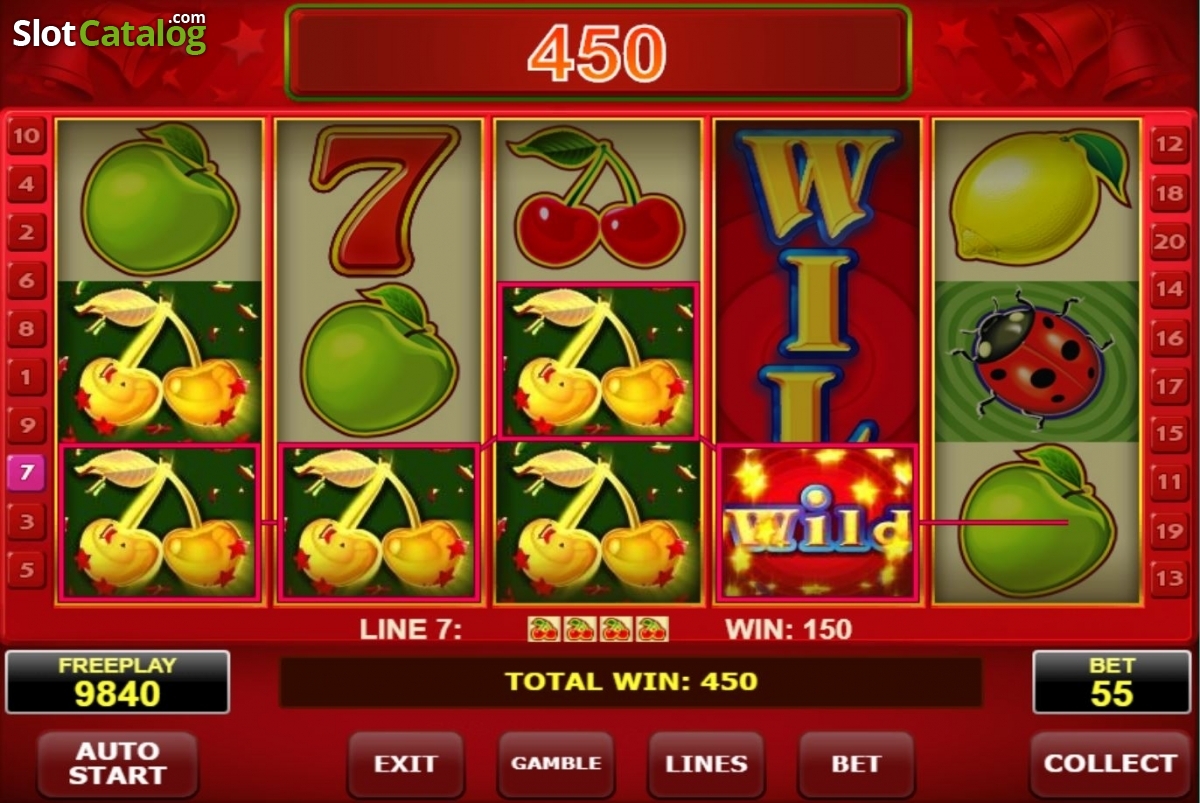Viewport: 1200px width, 803px height.
Task: Click COLLECT to take winnings
Action: click(1110, 764)
